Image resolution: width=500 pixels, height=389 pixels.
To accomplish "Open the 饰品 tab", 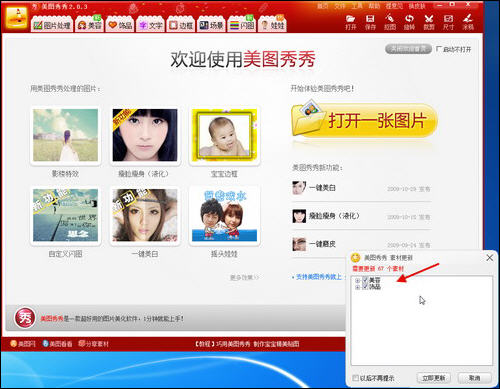I will pyautogui.click(x=120, y=25).
